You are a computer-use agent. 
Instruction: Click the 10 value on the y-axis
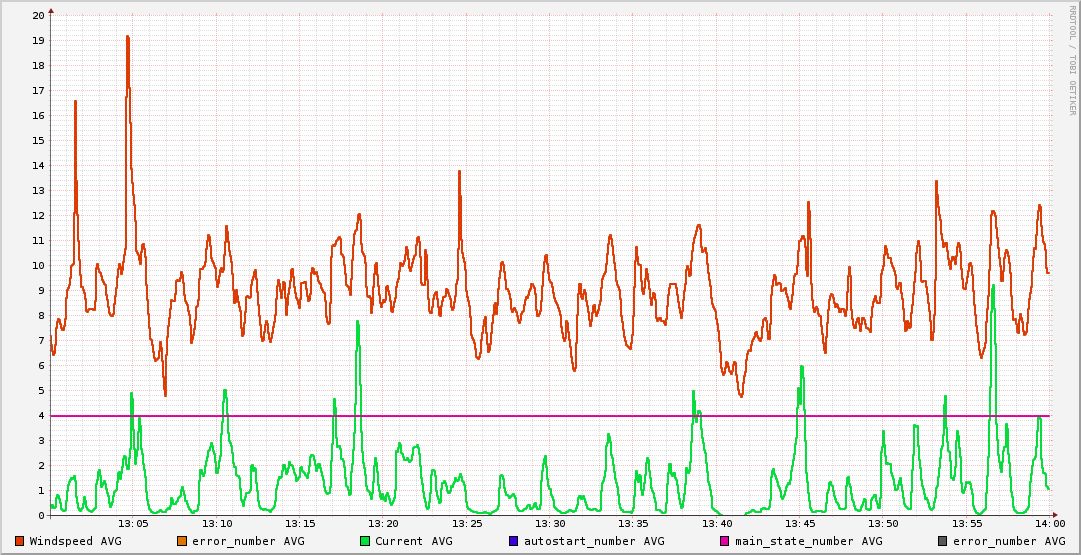tap(38, 265)
